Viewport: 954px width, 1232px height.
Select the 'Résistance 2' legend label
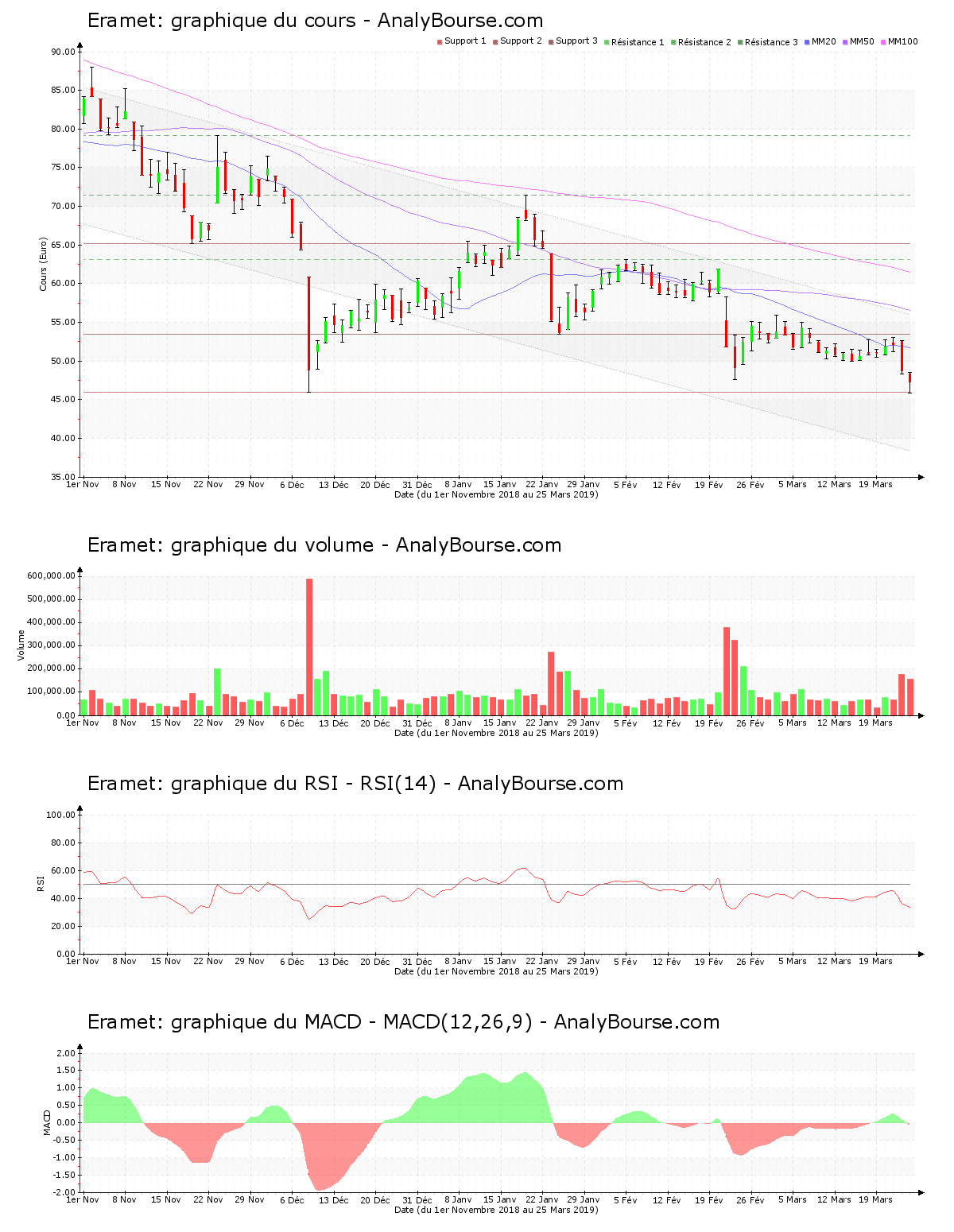pos(704,41)
